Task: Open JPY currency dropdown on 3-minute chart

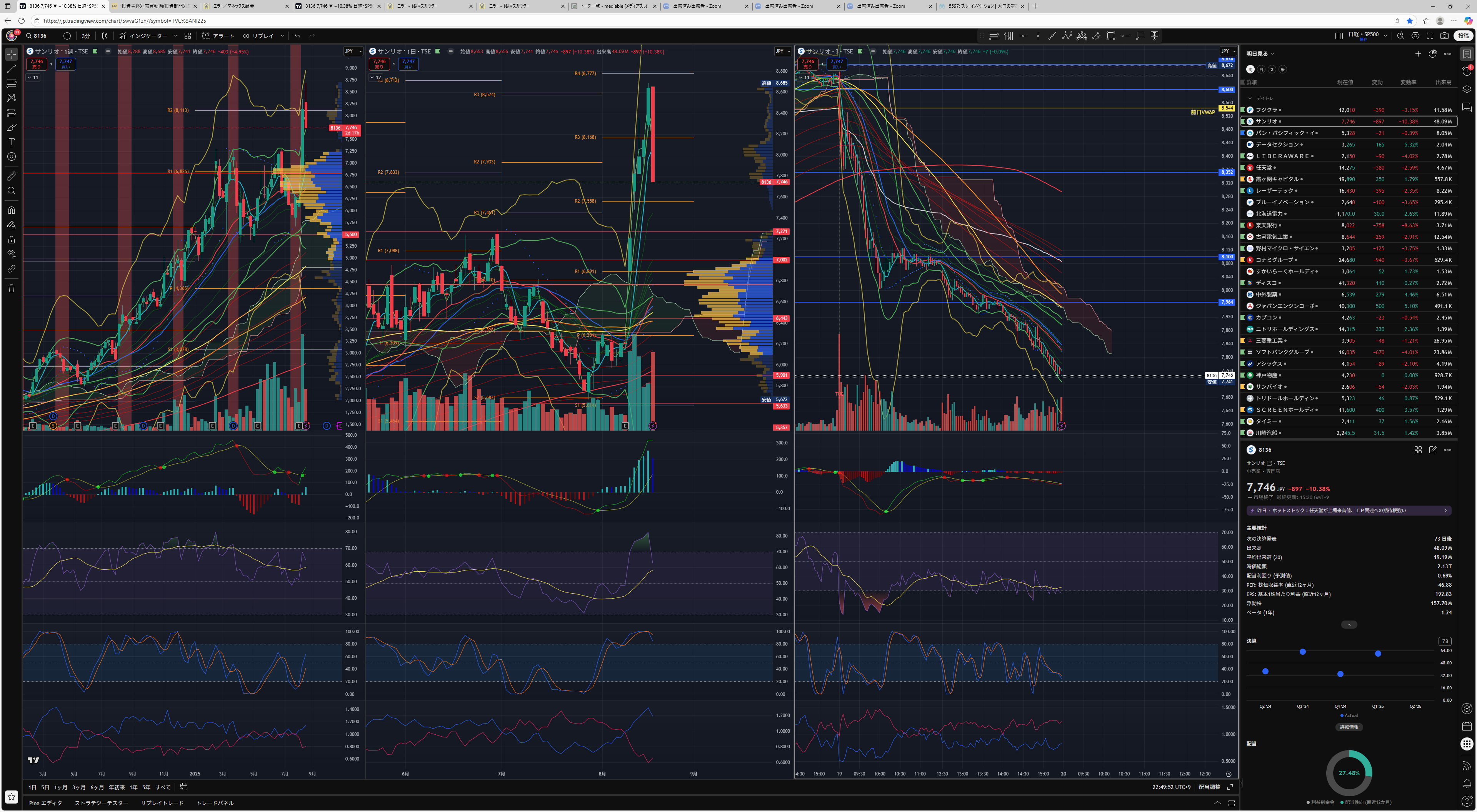Action: (x=1228, y=52)
